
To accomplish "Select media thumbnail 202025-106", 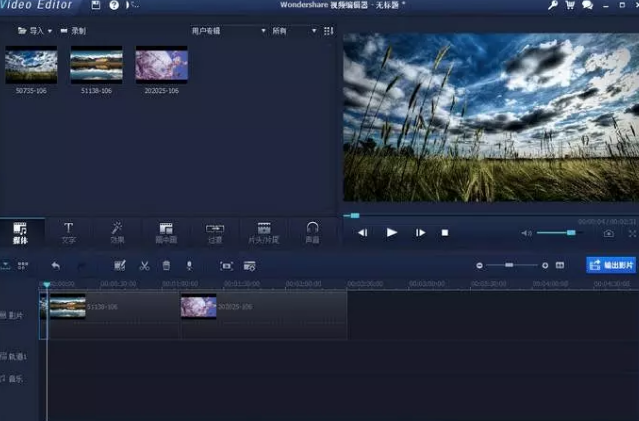I will point(162,65).
